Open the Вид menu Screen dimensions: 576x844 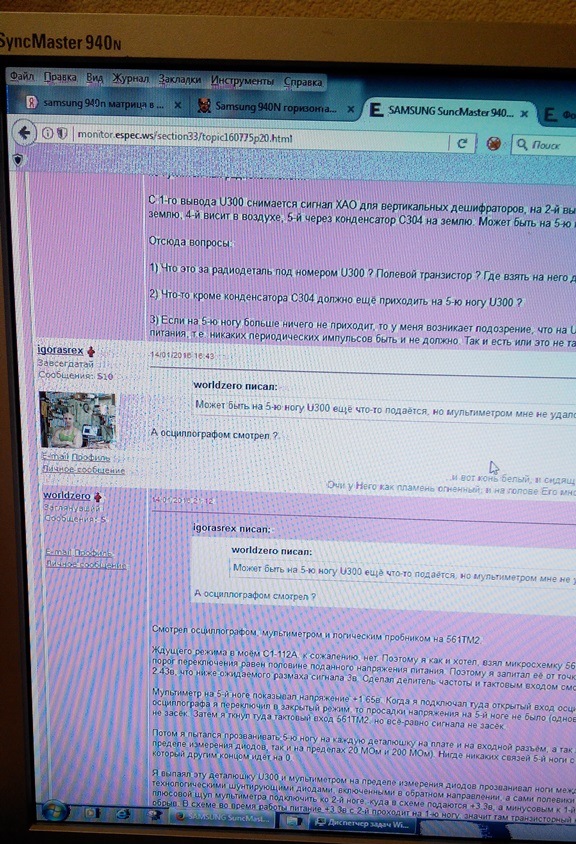95,78
